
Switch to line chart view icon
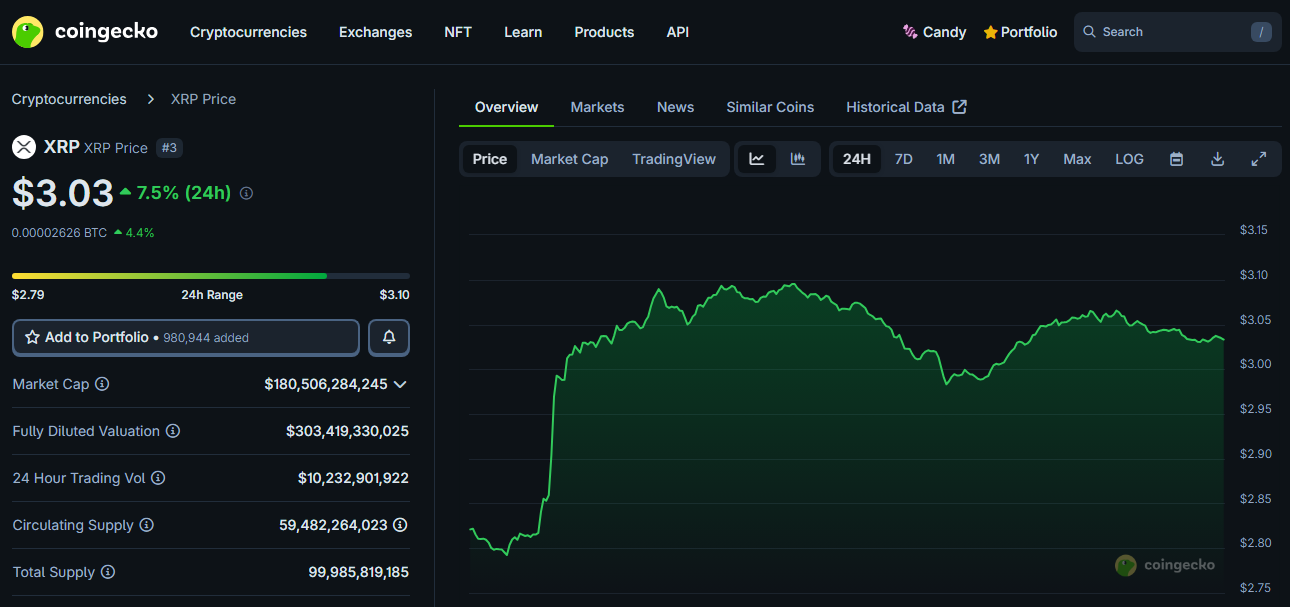pyautogui.click(x=757, y=159)
